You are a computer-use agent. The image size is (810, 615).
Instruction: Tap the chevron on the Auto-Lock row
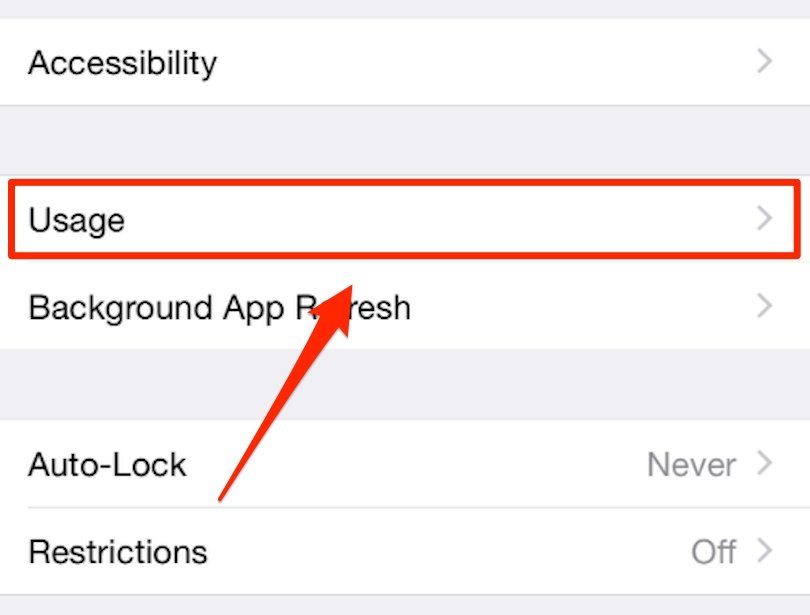pyautogui.click(x=765, y=464)
